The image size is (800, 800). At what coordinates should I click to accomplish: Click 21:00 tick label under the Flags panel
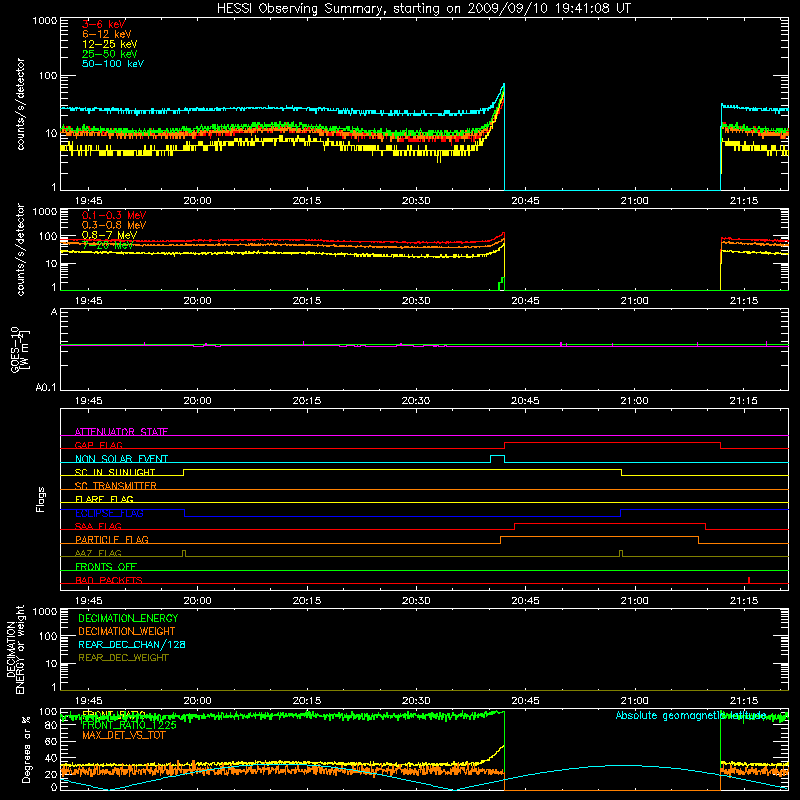[x=635, y=601]
